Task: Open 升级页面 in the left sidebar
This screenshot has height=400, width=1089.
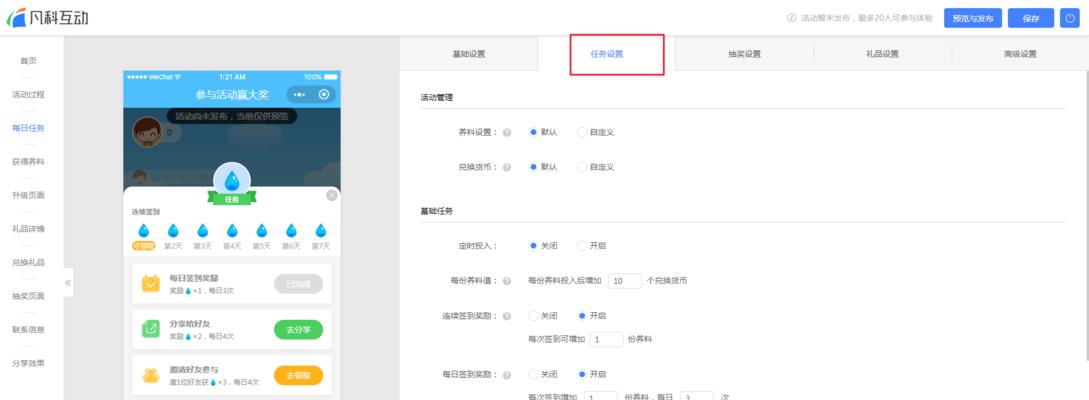Action: [28, 195]
